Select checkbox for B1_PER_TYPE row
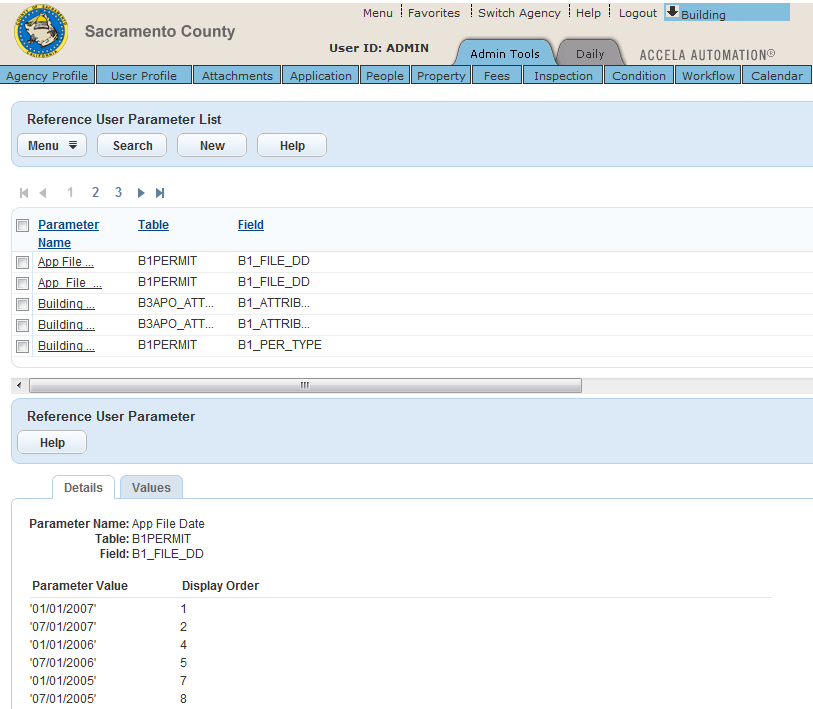 point(22,346)
